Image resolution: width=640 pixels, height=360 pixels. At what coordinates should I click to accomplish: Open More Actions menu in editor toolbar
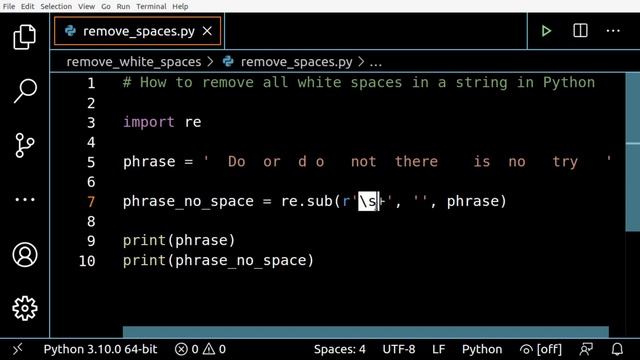[613, 31]
